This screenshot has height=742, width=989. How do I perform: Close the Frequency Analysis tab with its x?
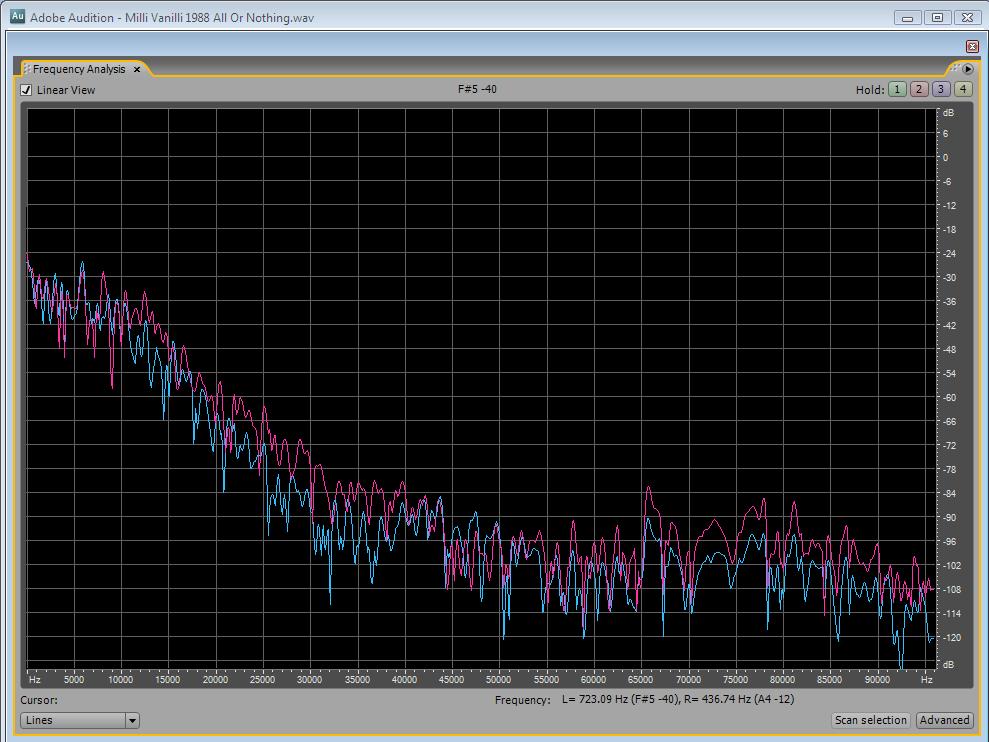(x=137, y=70)
